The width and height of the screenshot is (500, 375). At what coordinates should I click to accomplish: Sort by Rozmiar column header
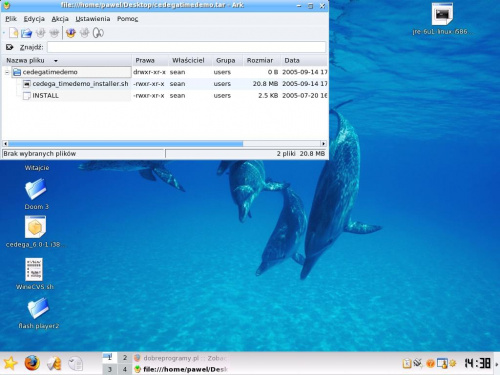pyautogui.click(x=262, y=60)
